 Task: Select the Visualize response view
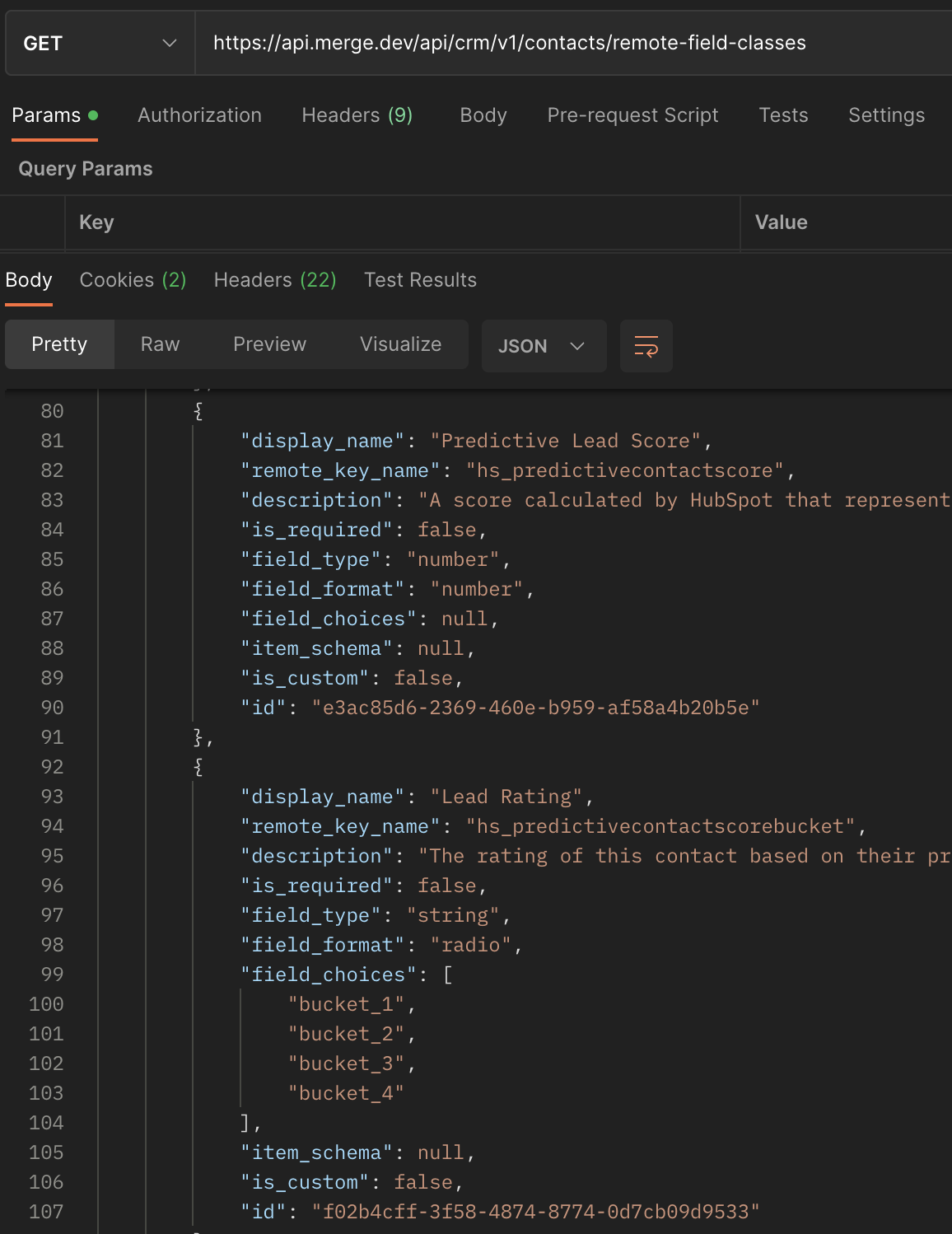point(400,344)
